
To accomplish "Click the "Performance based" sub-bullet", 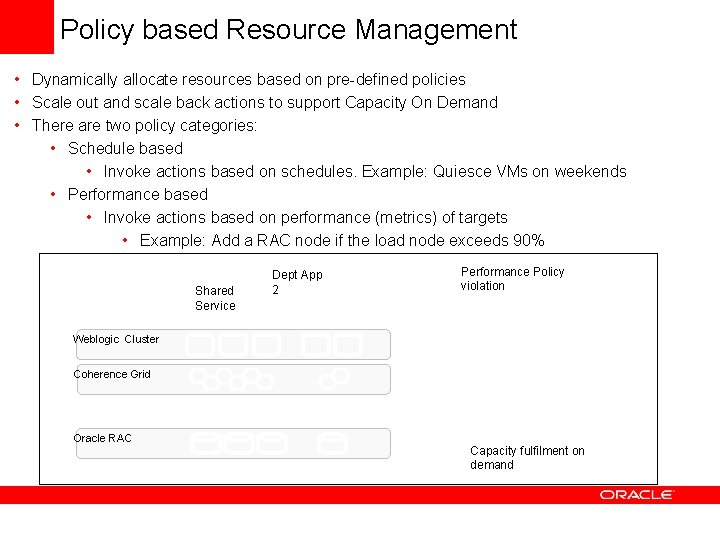I will (x=138, y=194).
